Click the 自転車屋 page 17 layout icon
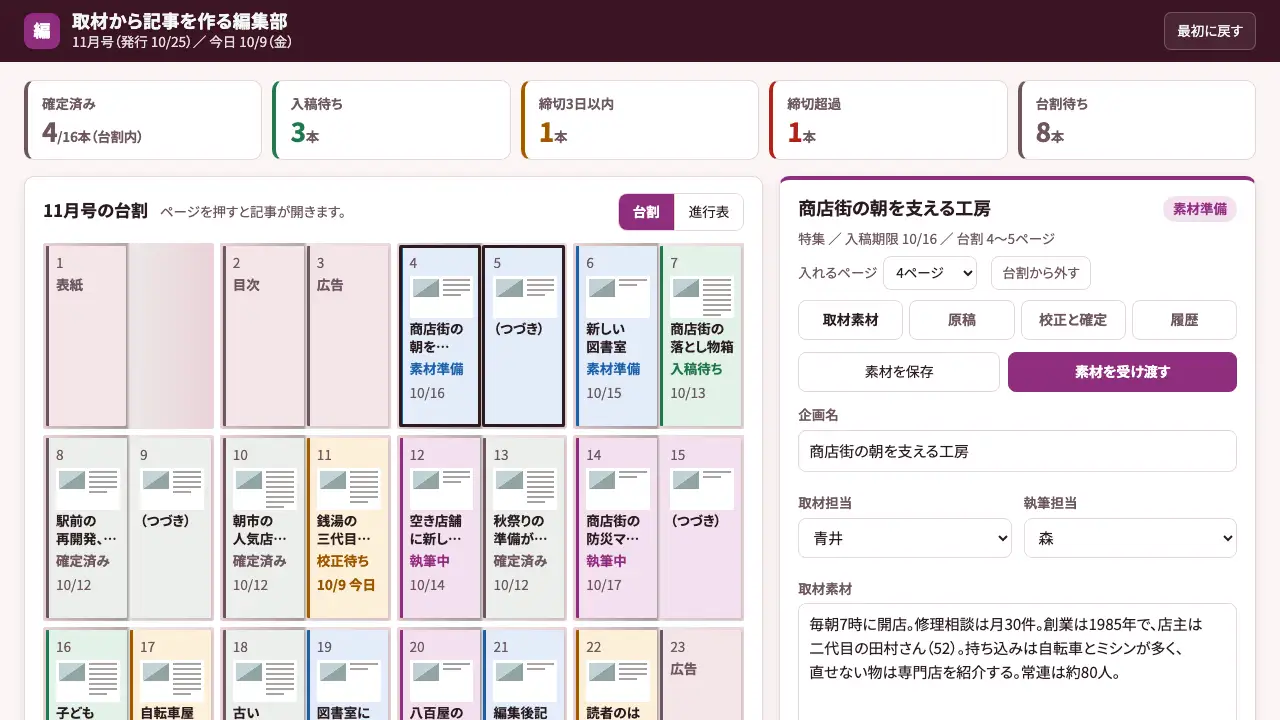 pyautogui.click(x=172, y=681)
